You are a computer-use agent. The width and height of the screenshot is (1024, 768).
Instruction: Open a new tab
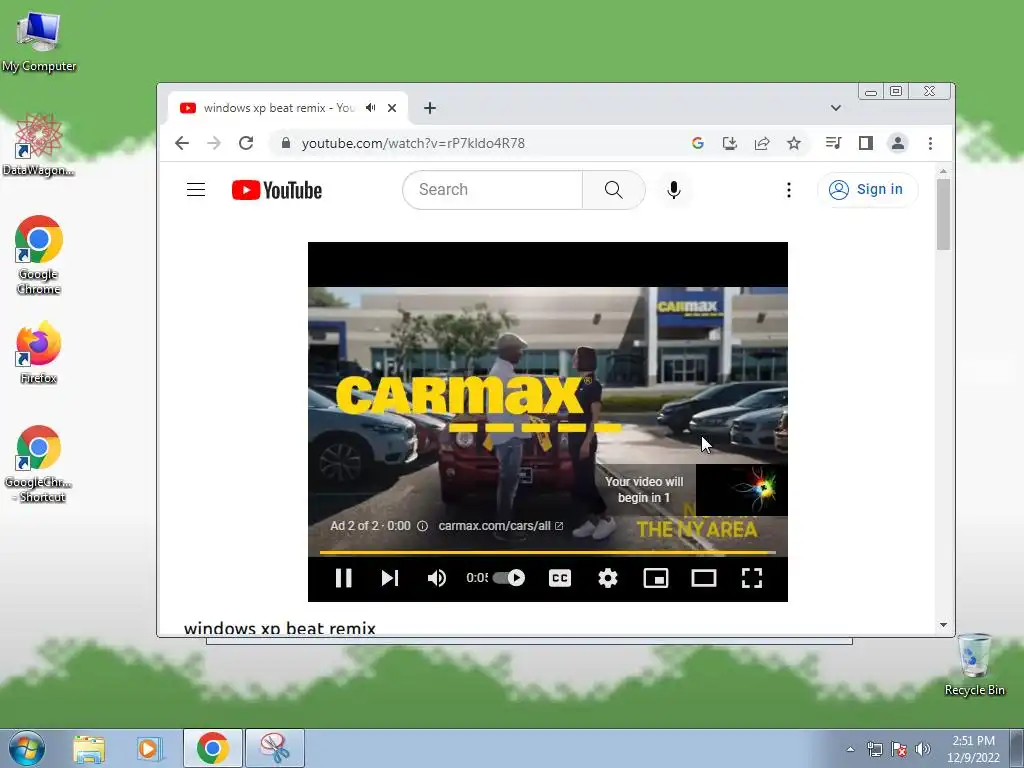429,108
